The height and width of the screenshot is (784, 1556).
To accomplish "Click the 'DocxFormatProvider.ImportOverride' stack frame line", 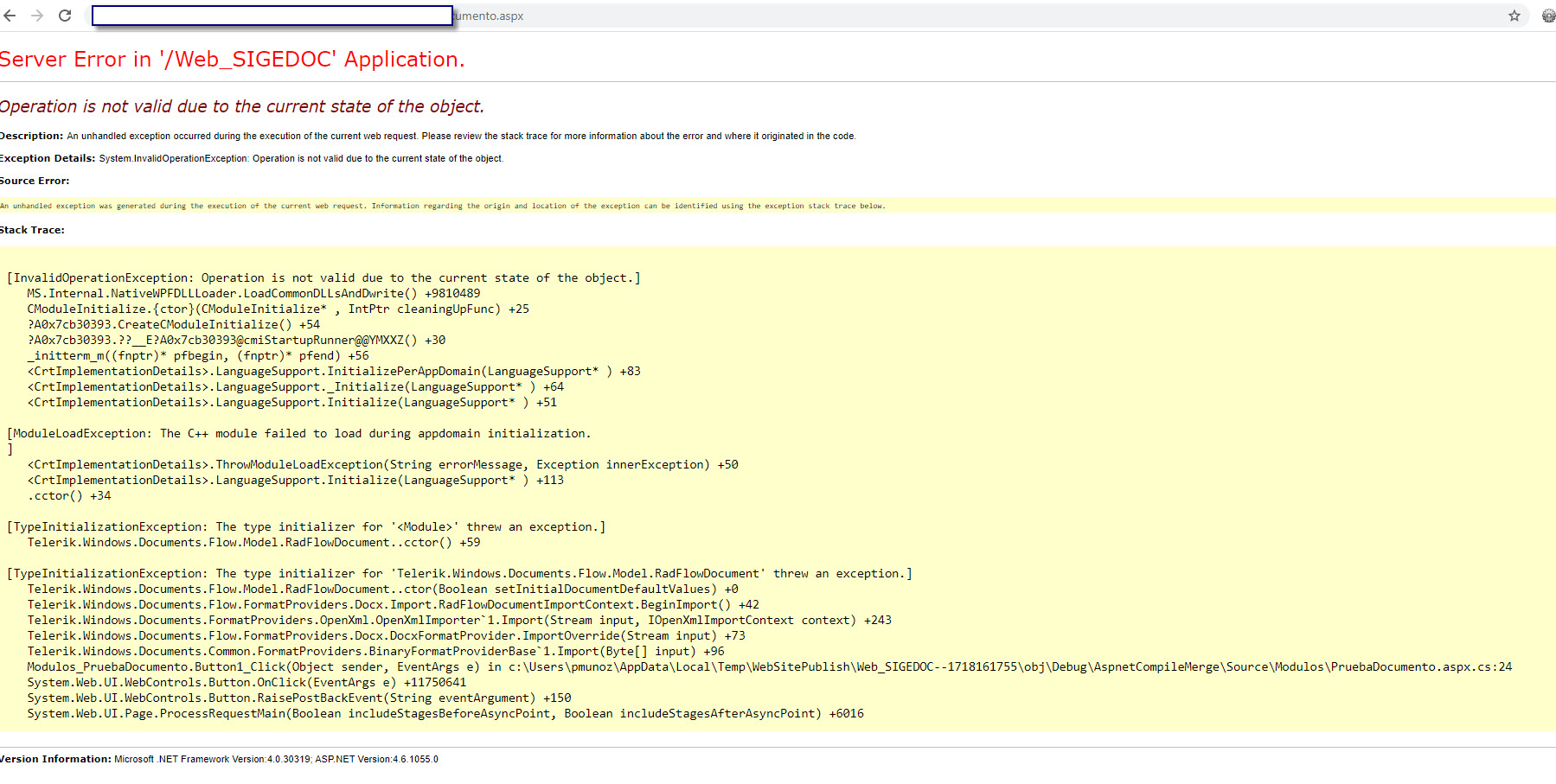I will tap(386, 636).
